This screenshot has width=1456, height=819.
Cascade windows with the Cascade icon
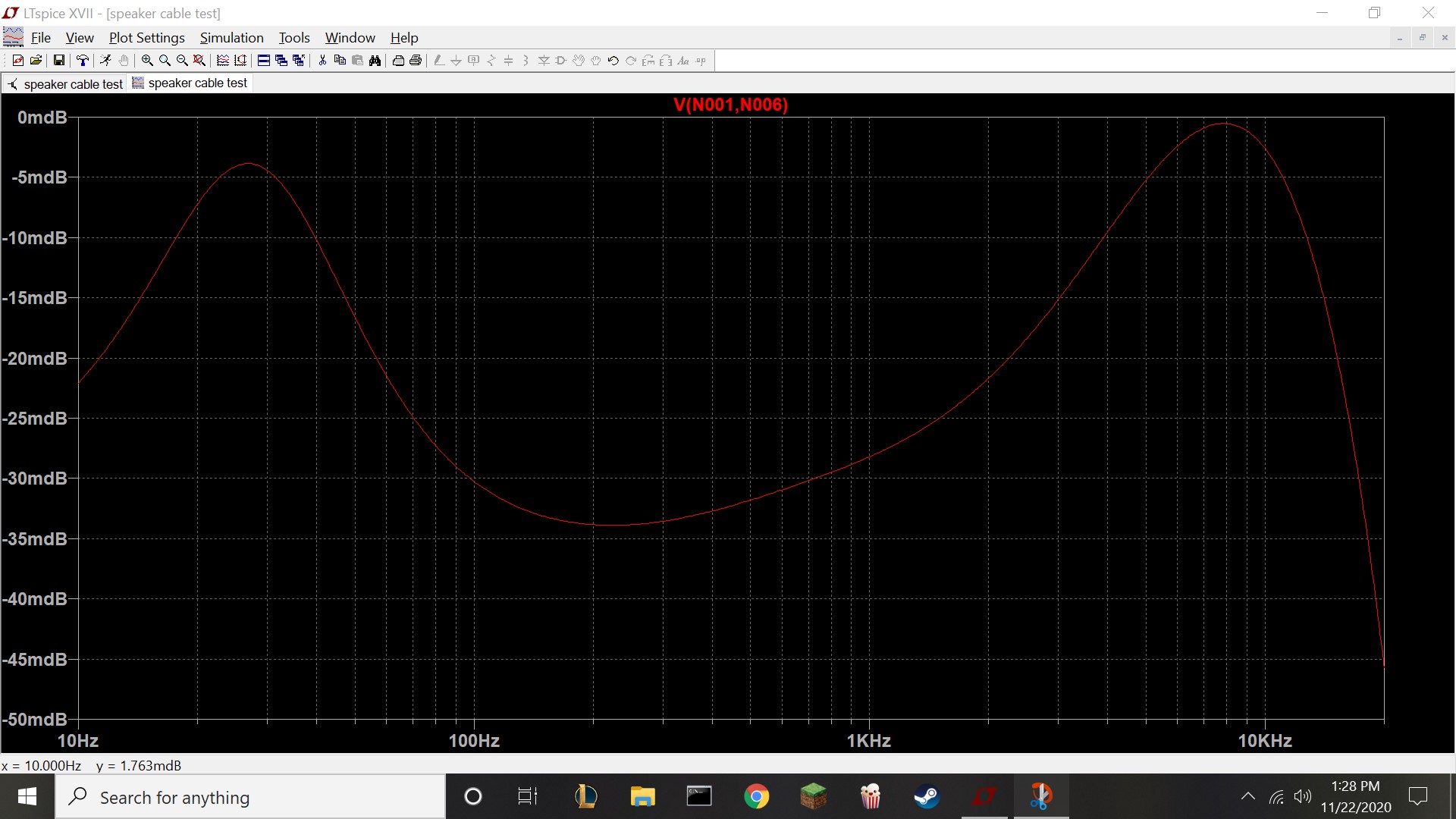coord(281,61)
